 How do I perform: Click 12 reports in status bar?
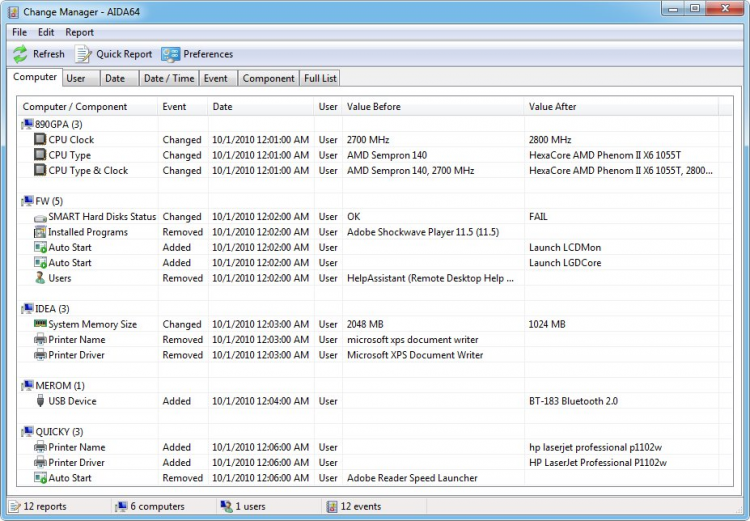point(45,506)
